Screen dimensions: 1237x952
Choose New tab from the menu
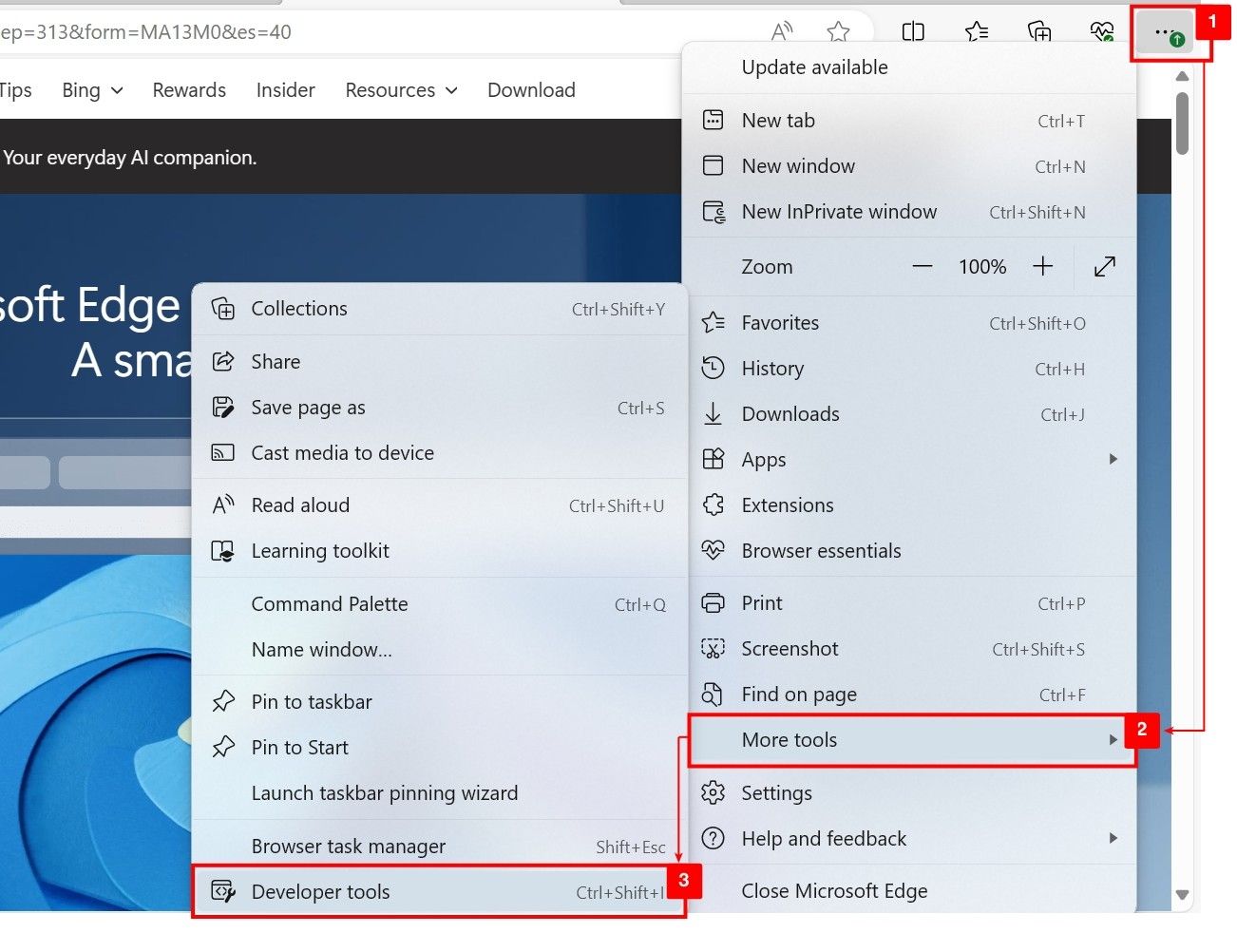tap(909, 121)
